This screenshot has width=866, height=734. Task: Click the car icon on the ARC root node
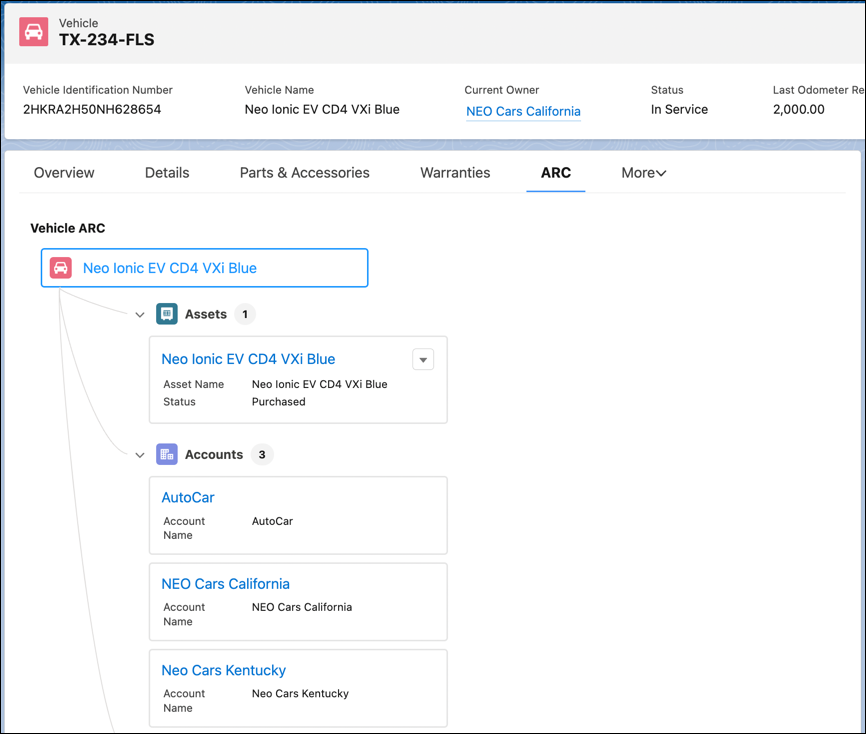click(61, 268)
